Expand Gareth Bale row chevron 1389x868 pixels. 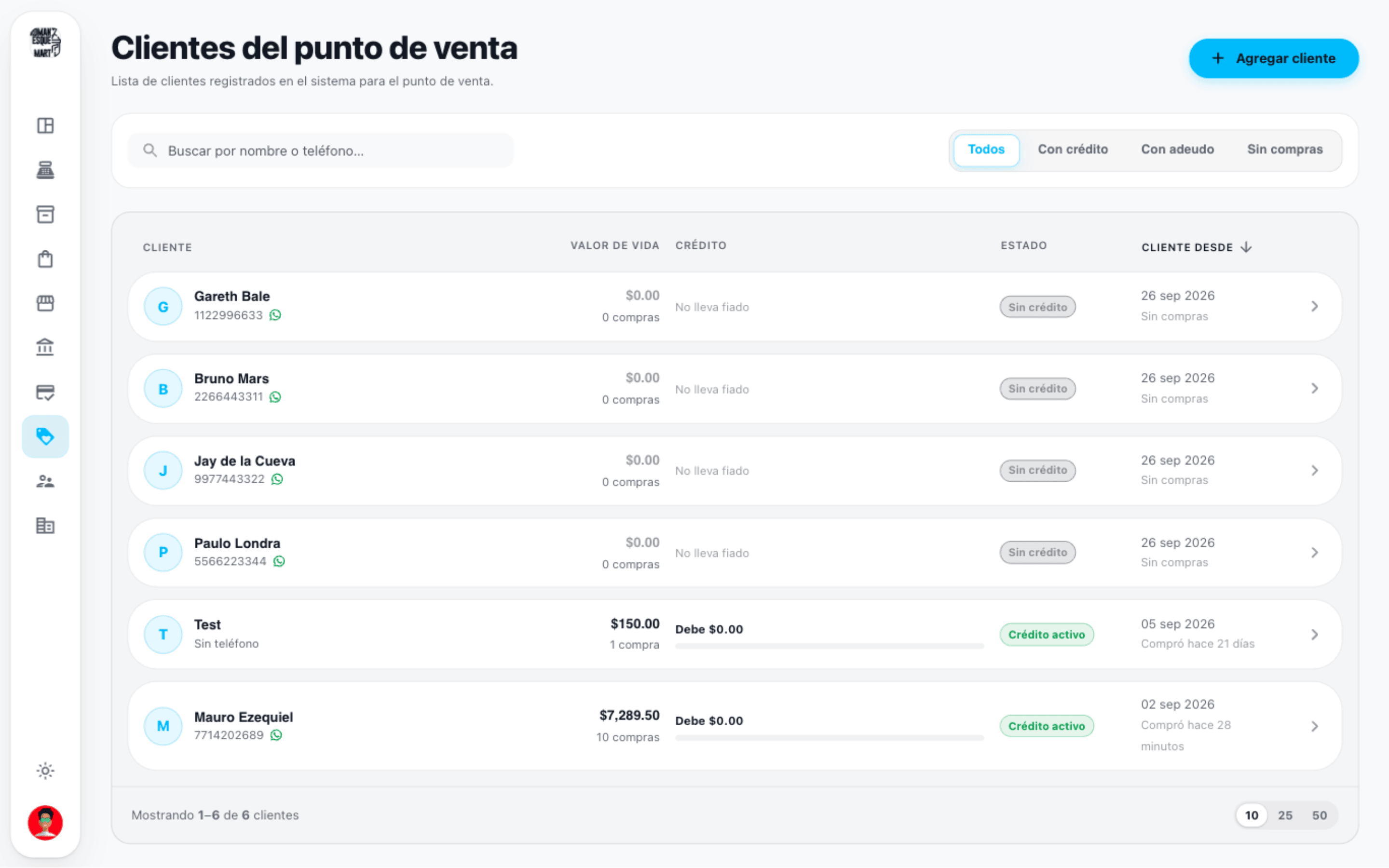tap(1314, 307)
